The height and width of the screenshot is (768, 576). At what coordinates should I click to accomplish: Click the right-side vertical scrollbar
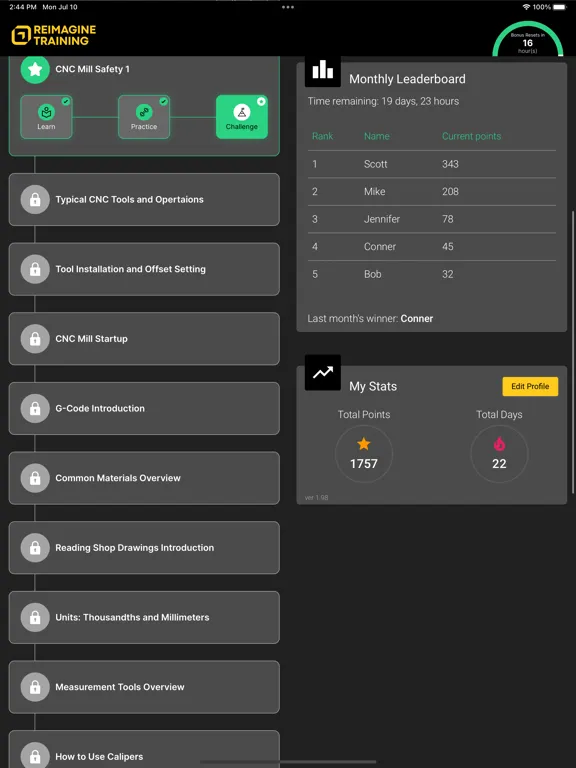573,352
